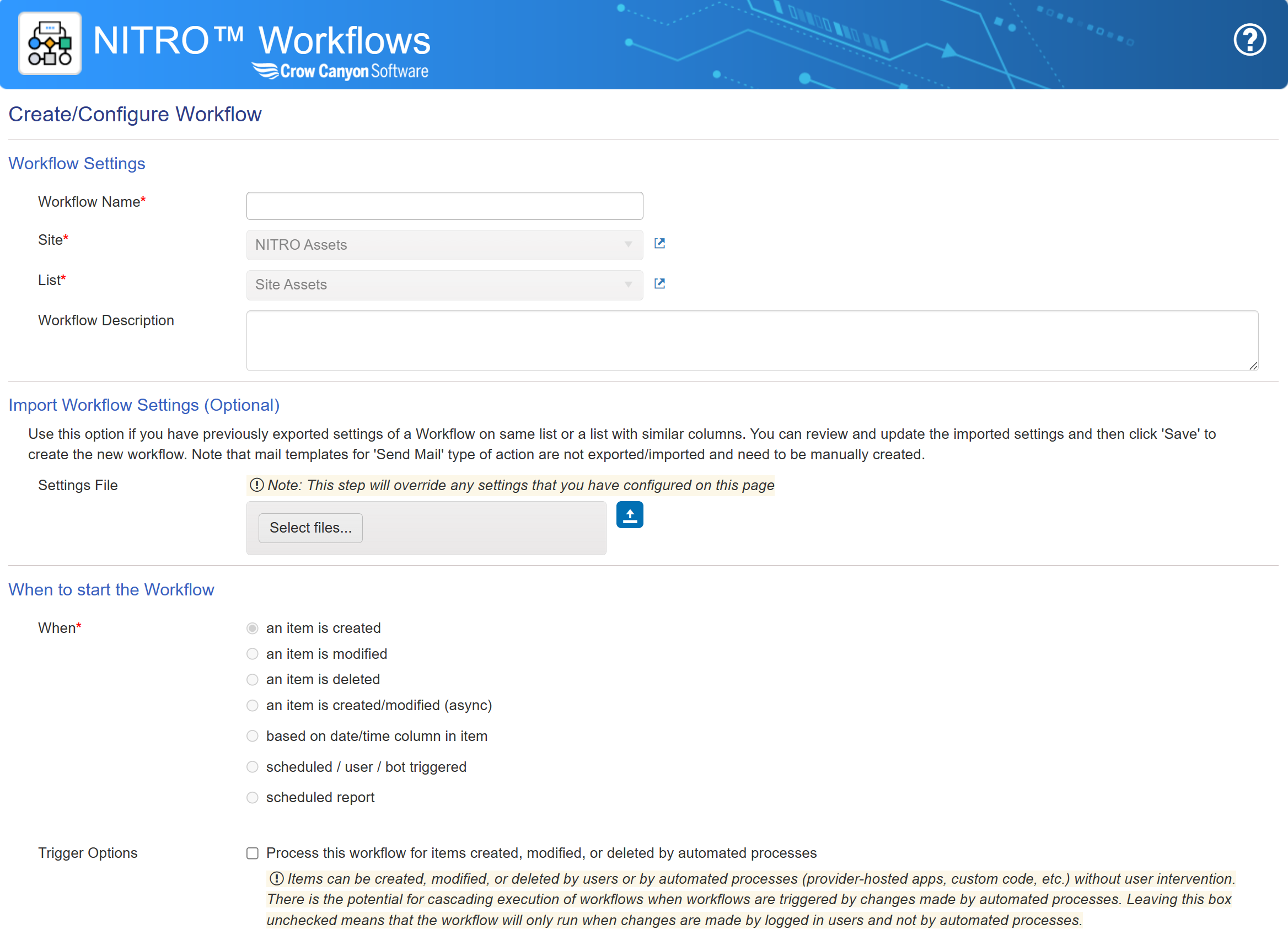Click the 'Workflow Settings' section heading

77,164
